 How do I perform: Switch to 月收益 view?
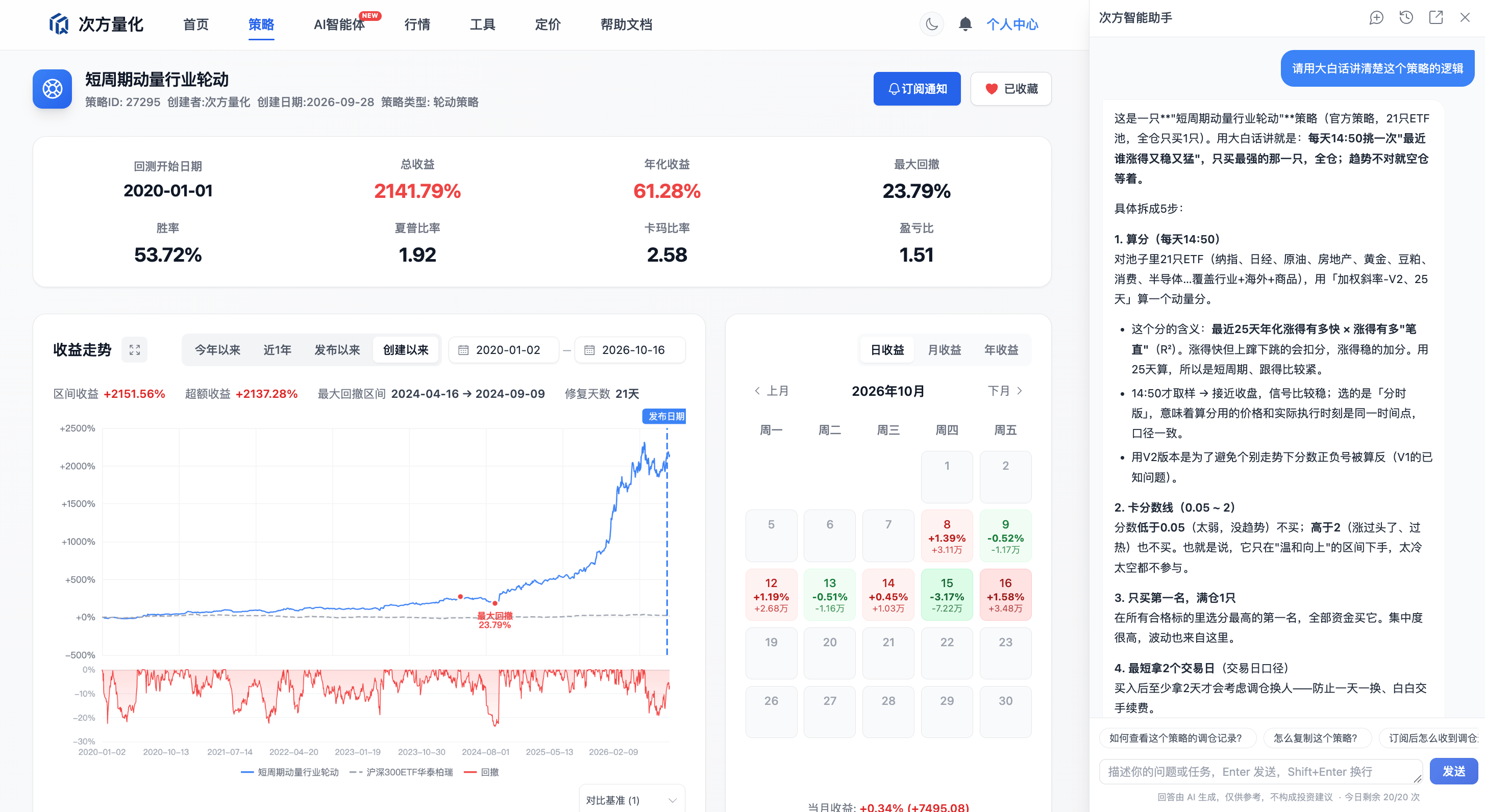pyautogui.click(x=944, y=350)
